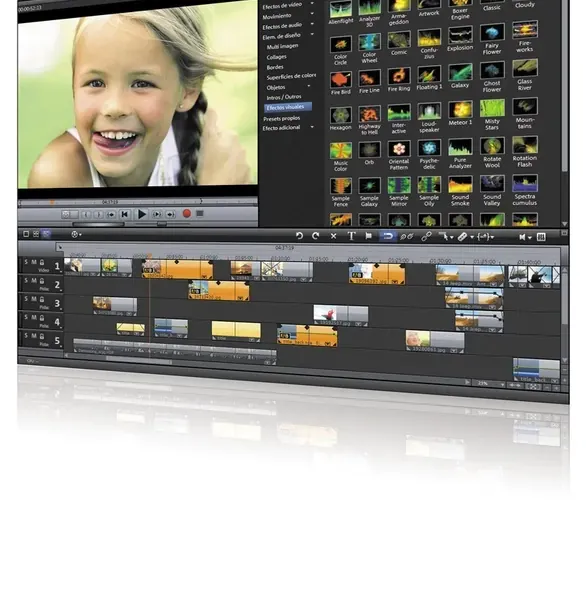Select the mouse pointer mode tool
This screenshot has height=600, width=586.
pyautogui.click(x=444, y=237)
